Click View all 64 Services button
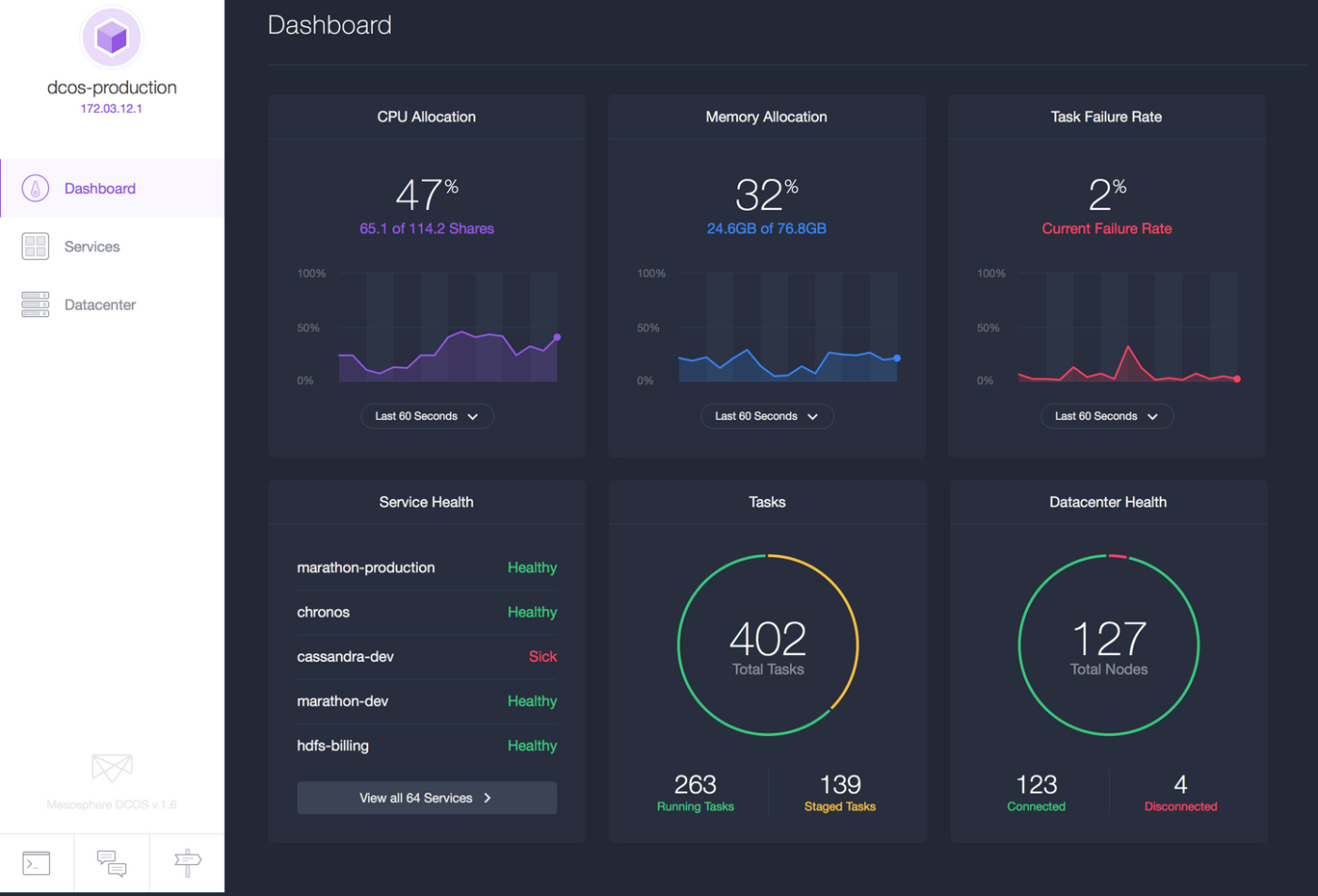 (426, 798)
